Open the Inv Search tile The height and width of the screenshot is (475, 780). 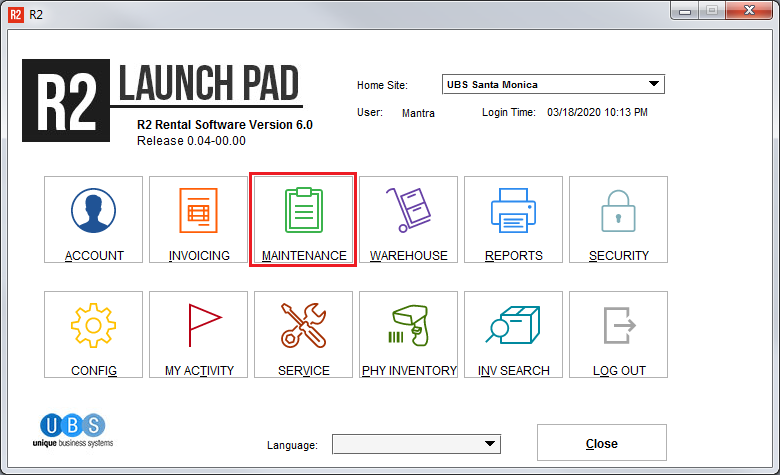point(513,334)
